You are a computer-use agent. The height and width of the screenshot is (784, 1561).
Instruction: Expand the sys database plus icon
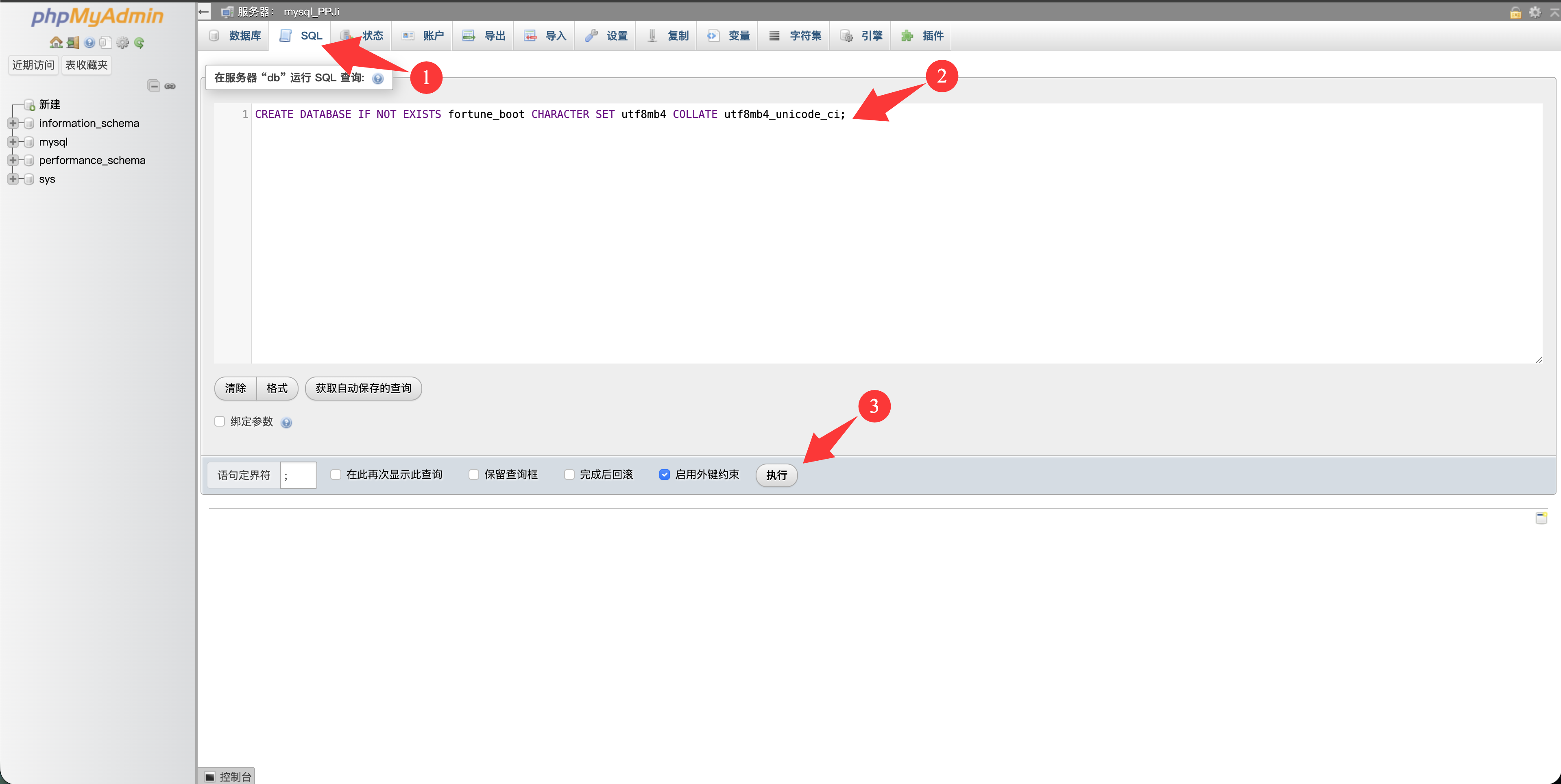[13, 179]
